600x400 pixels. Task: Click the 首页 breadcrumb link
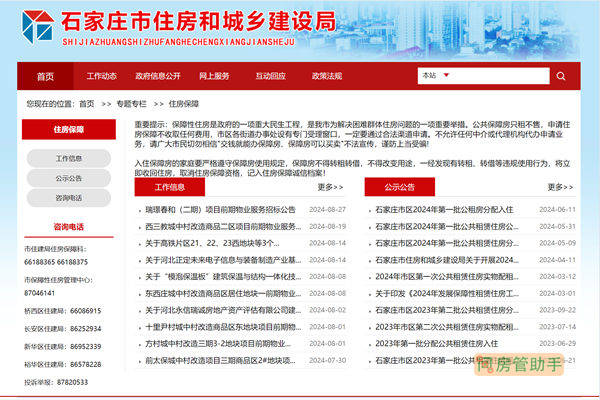[86, 104]
